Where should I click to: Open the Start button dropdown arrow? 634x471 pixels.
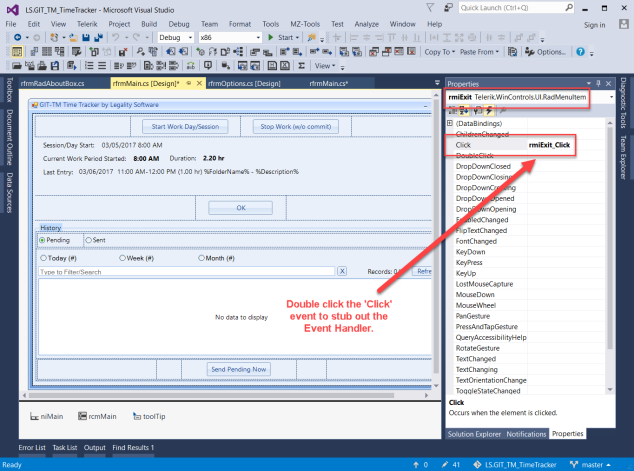tap(298, 38)
